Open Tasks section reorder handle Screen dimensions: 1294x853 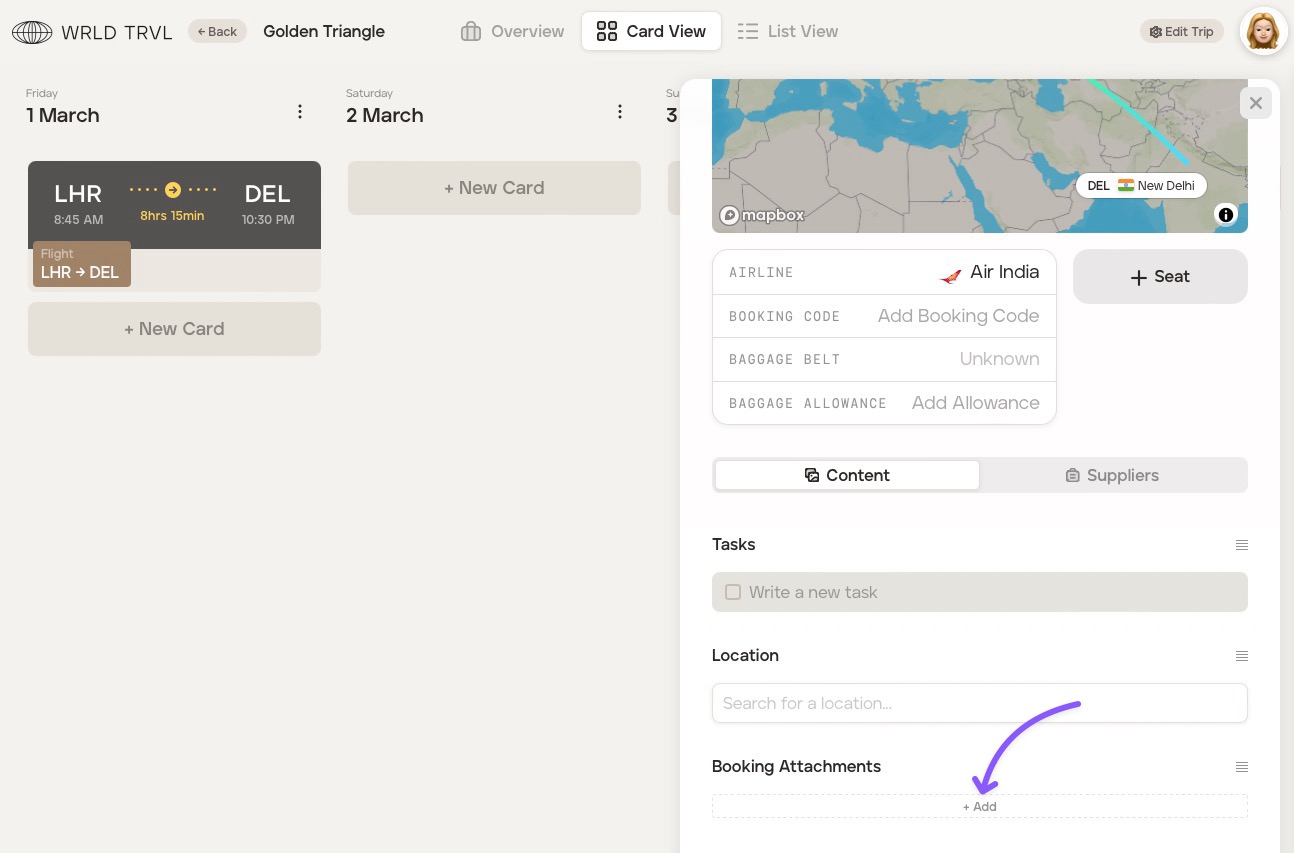pyautogui.click(x=1241, y=545)
